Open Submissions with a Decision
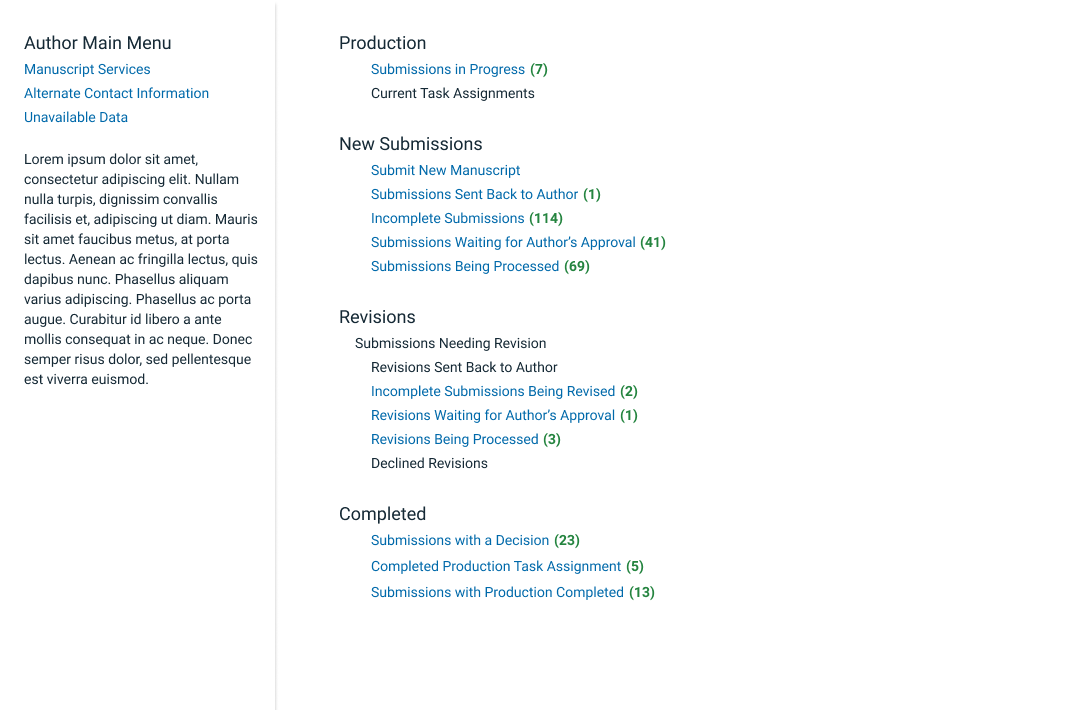 tap(475, 540)
